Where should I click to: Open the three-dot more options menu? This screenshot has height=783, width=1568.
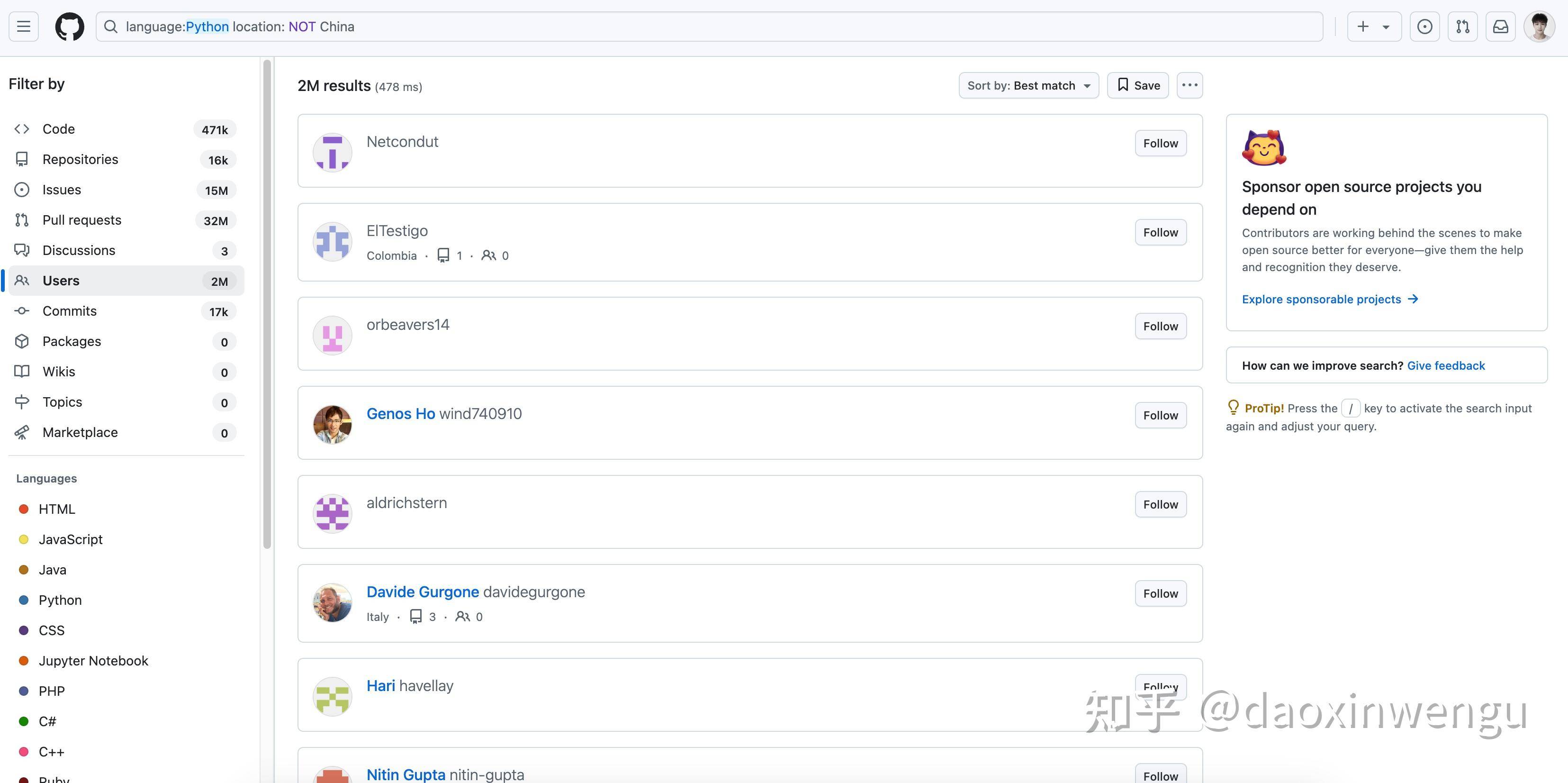(x=1190, y=85)
